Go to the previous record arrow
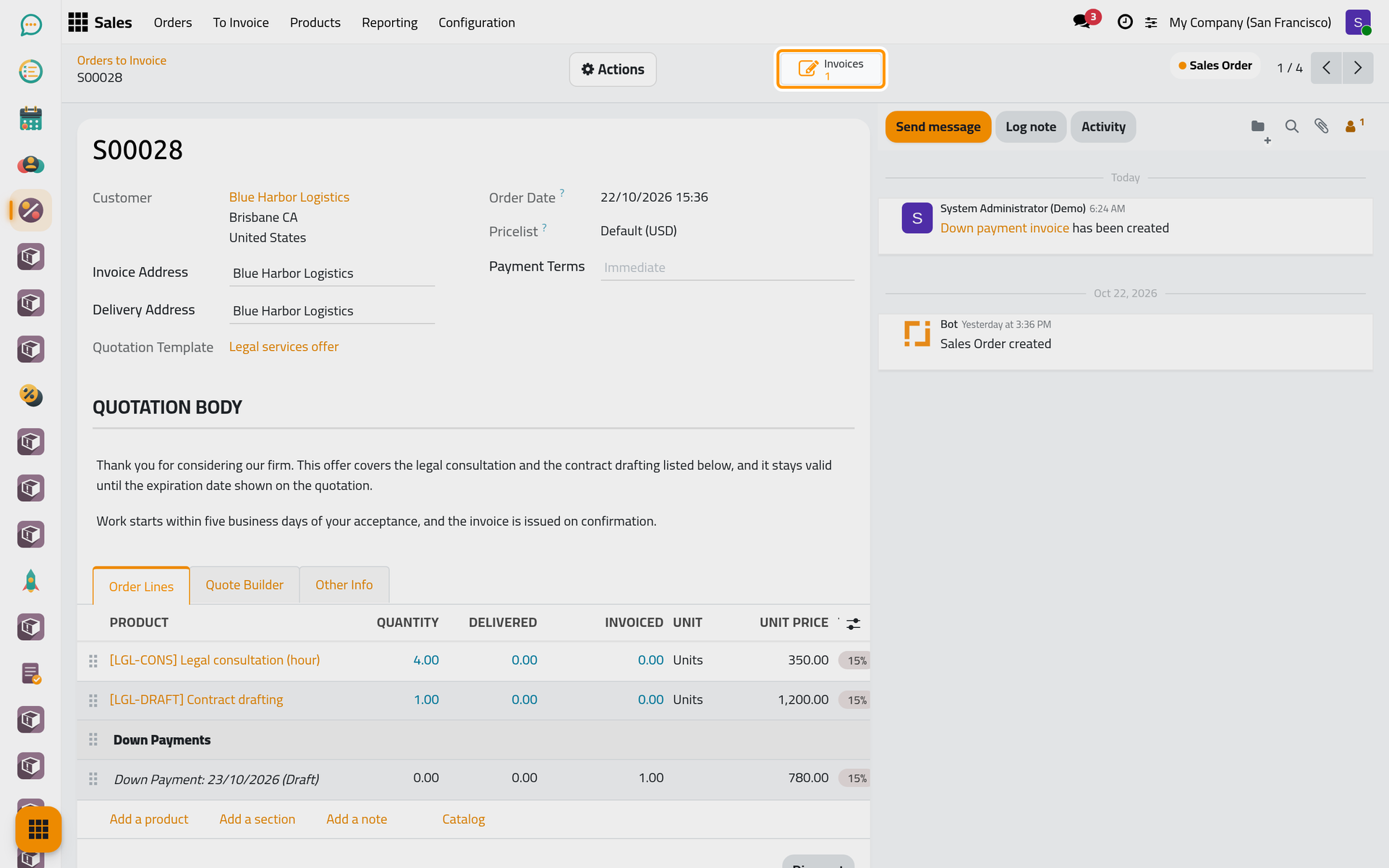The image size is (1389, 868). pyautogui.click(x=1326, y=68)
